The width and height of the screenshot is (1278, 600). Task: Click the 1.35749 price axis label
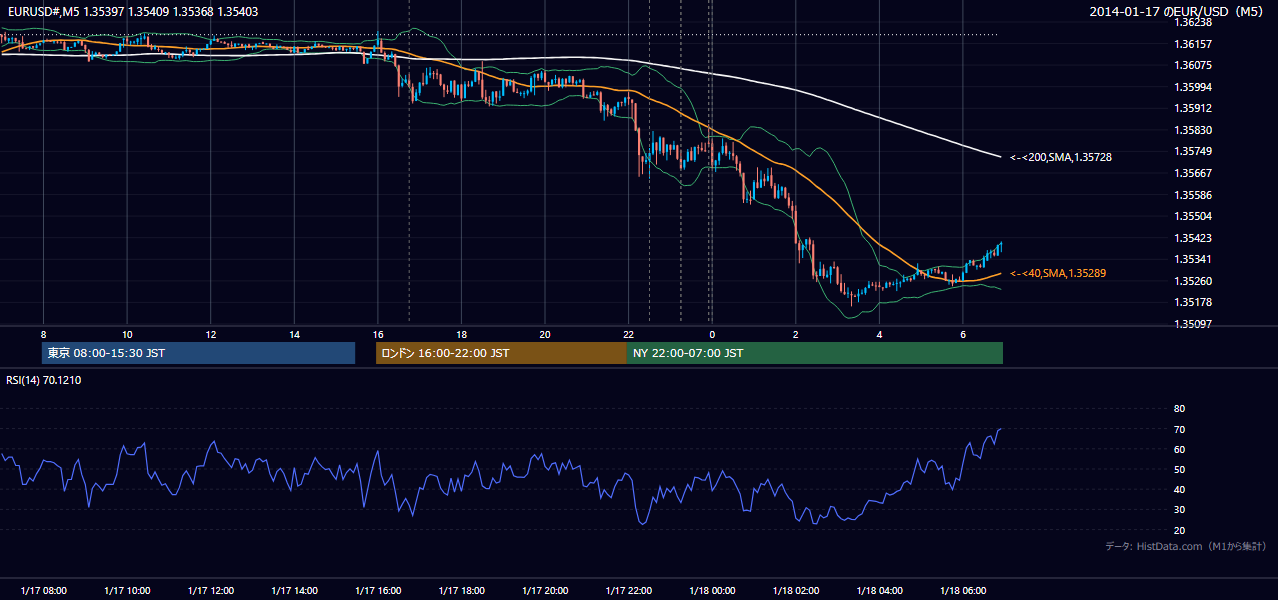[x=1193, y=151]
